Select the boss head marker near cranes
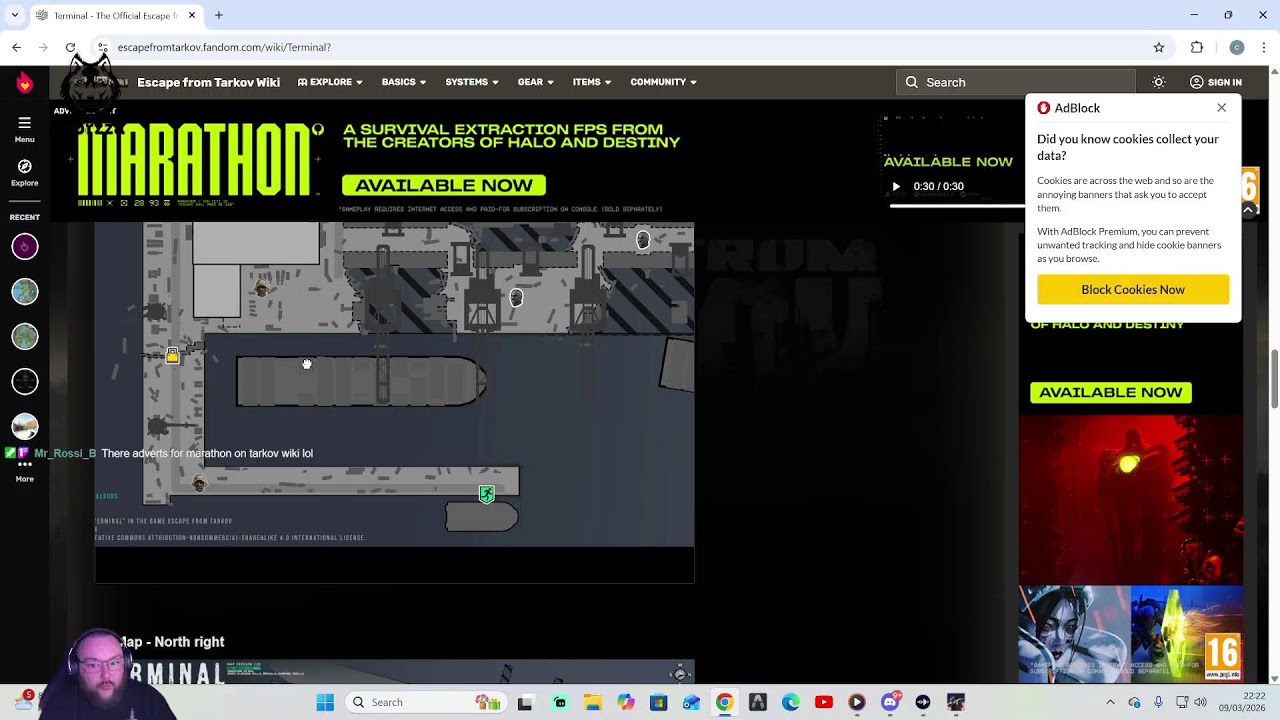 point(516,298)
